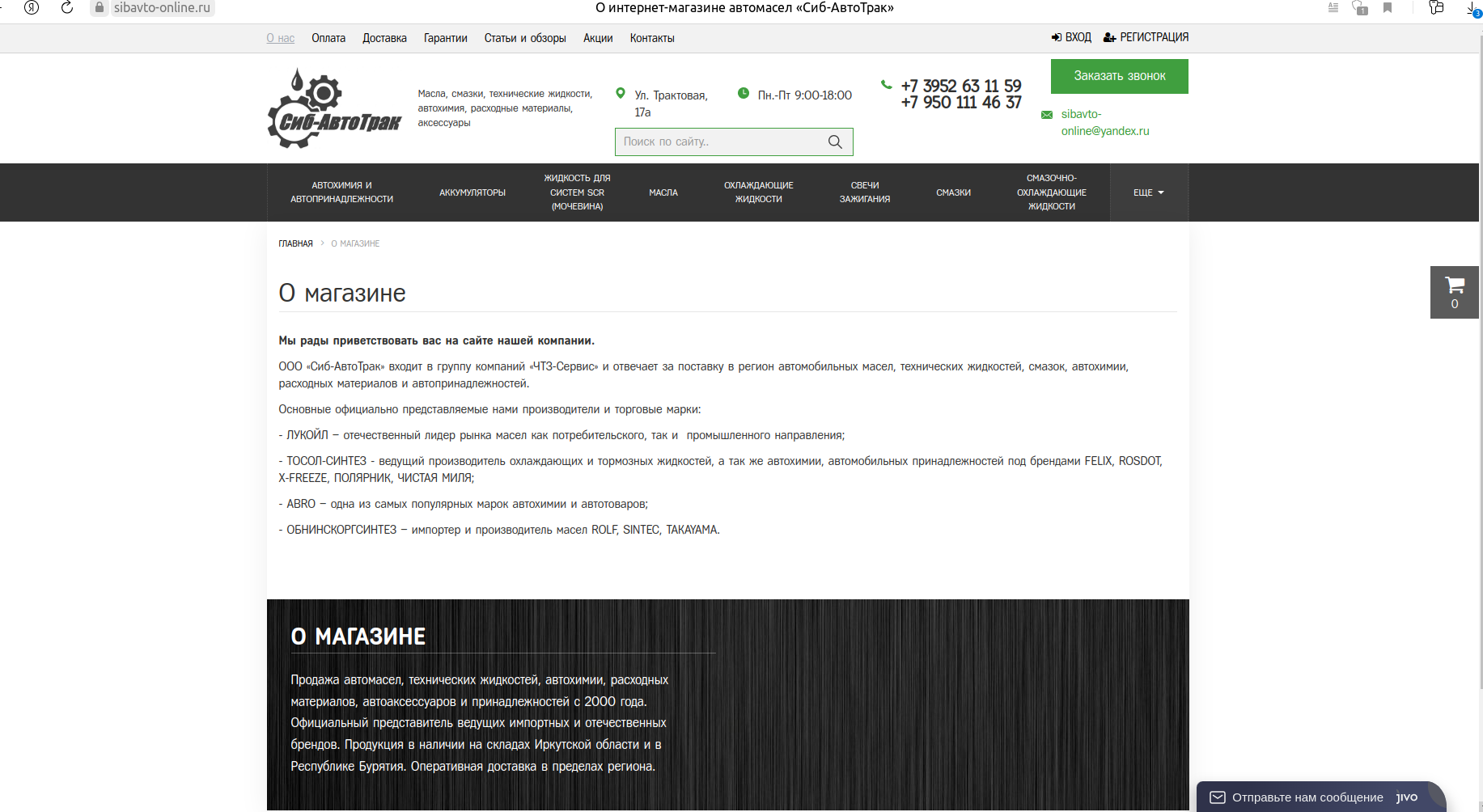
Task: Click the О МАГАЗИНЕ breadcrumb
Action: pos(355,243)
